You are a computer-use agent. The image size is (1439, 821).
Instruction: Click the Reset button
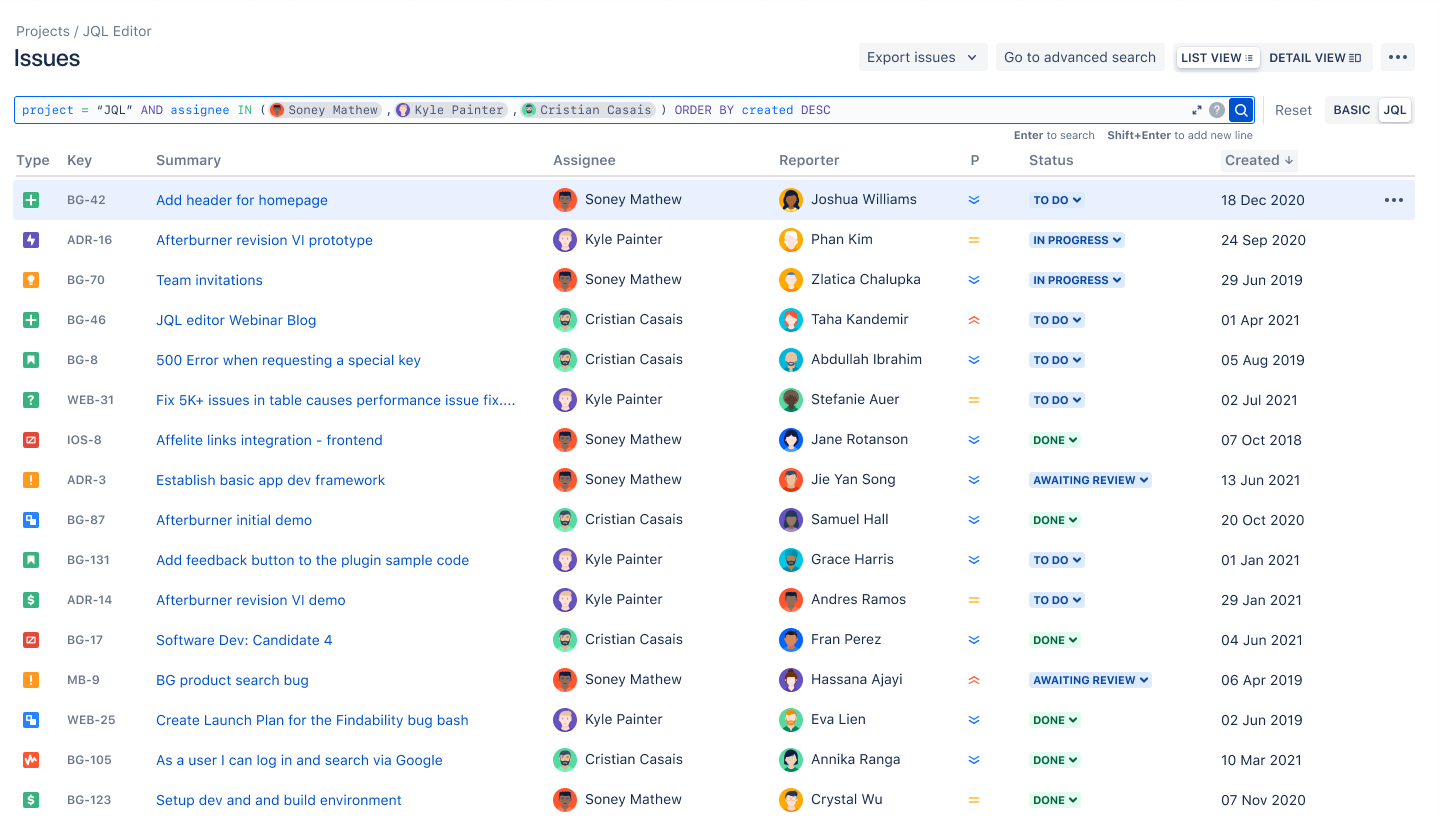[1293, 110]
